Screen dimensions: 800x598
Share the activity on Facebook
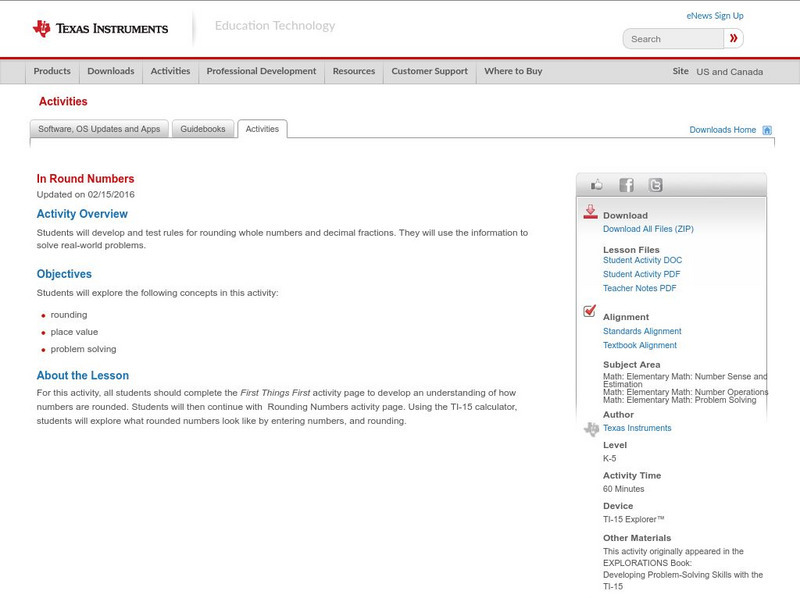pyautogui.click(x=625, y=184)
